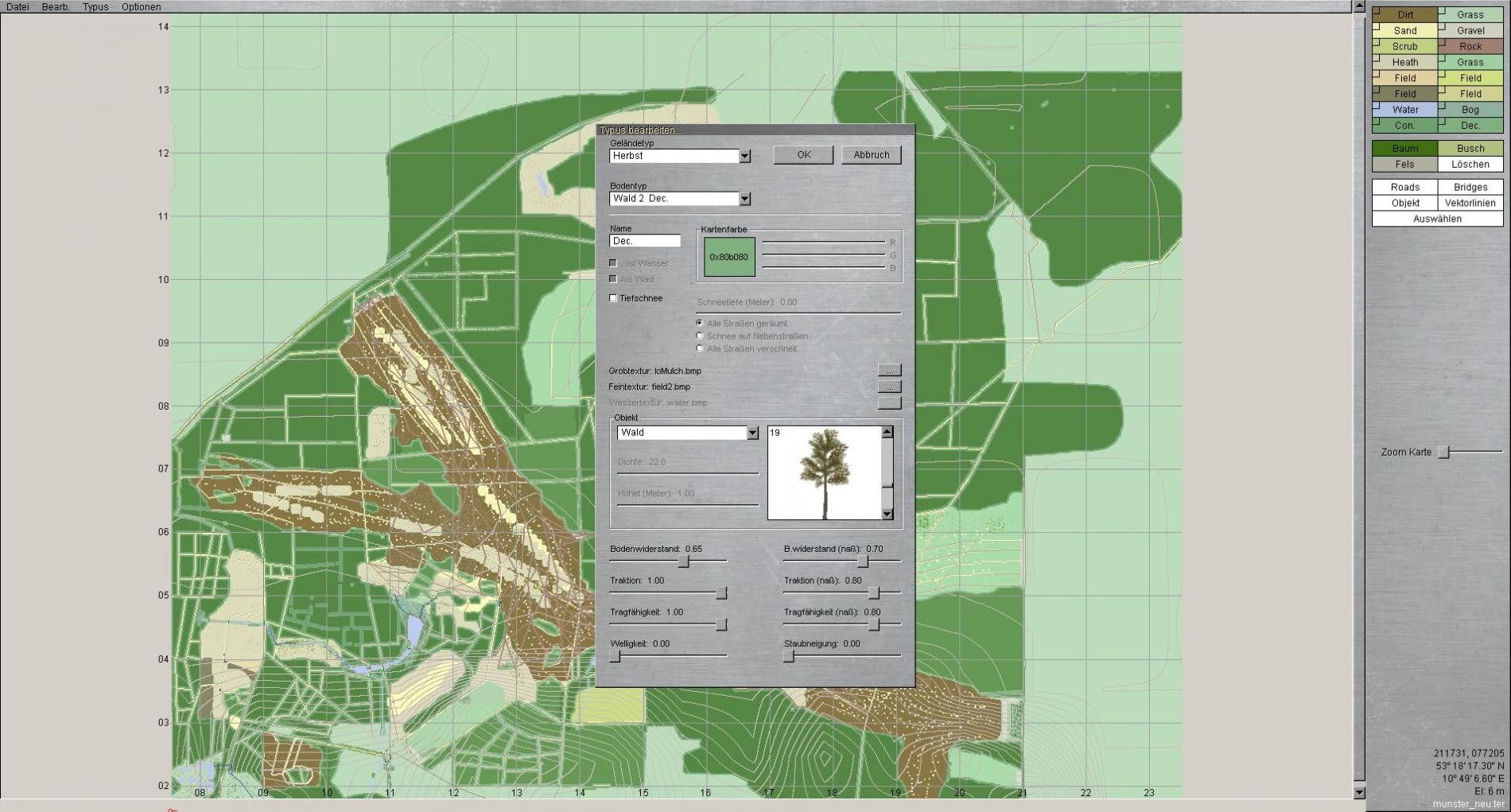Viewport: 1511px width, 812px height.
Task: Click the Name text field
Action: tap(645, 241)
